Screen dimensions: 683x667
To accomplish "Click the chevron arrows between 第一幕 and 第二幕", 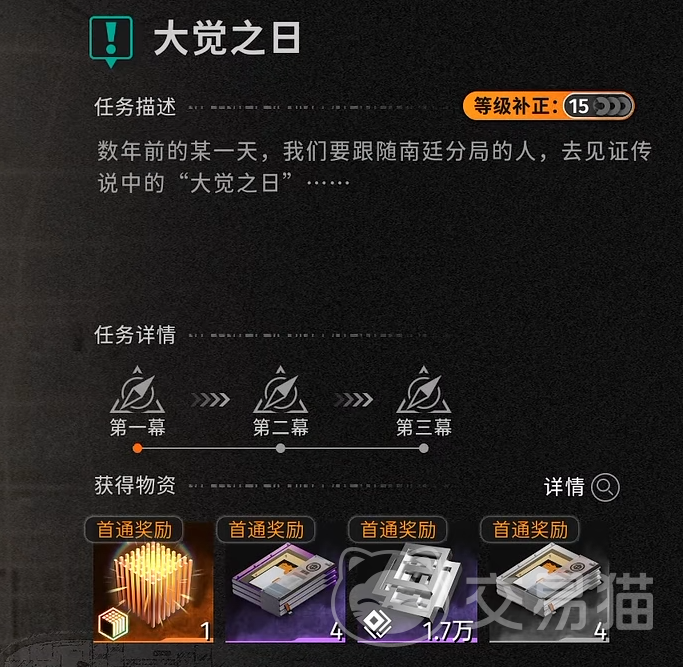I will click(210, 400).
